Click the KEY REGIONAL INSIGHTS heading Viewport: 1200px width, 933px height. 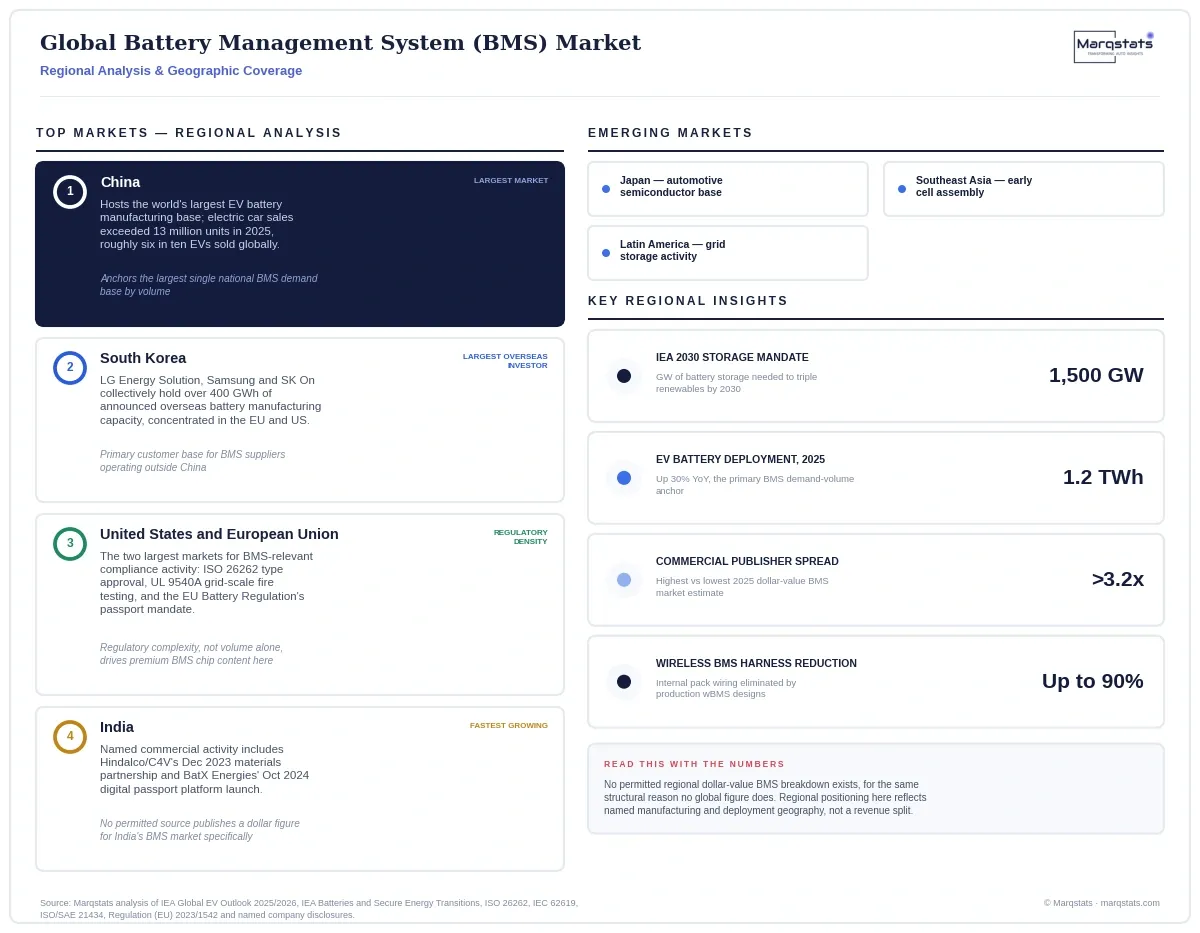(x=688, y=301)
